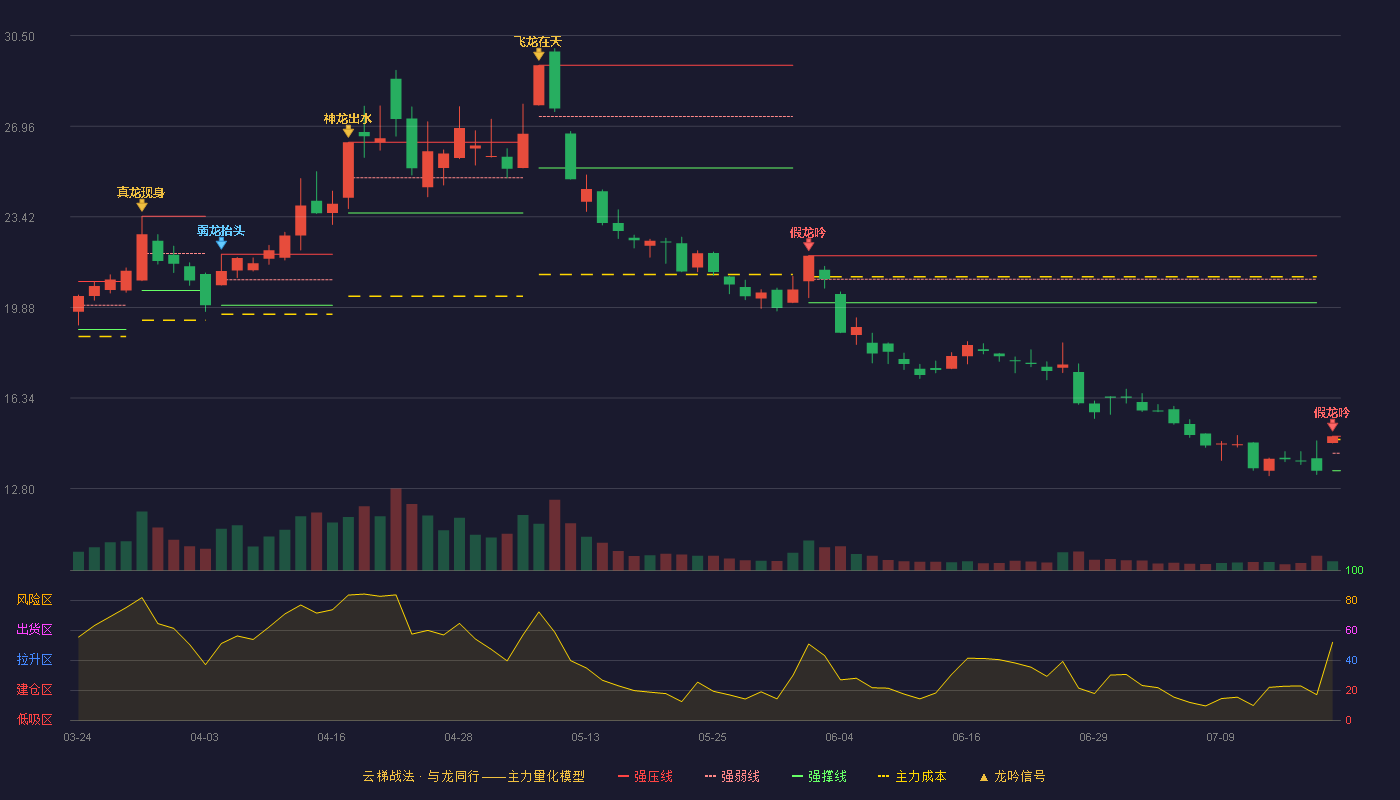Hide the 主力成本 dashed line via legend

pyautogui.click(x=912, y=777)
